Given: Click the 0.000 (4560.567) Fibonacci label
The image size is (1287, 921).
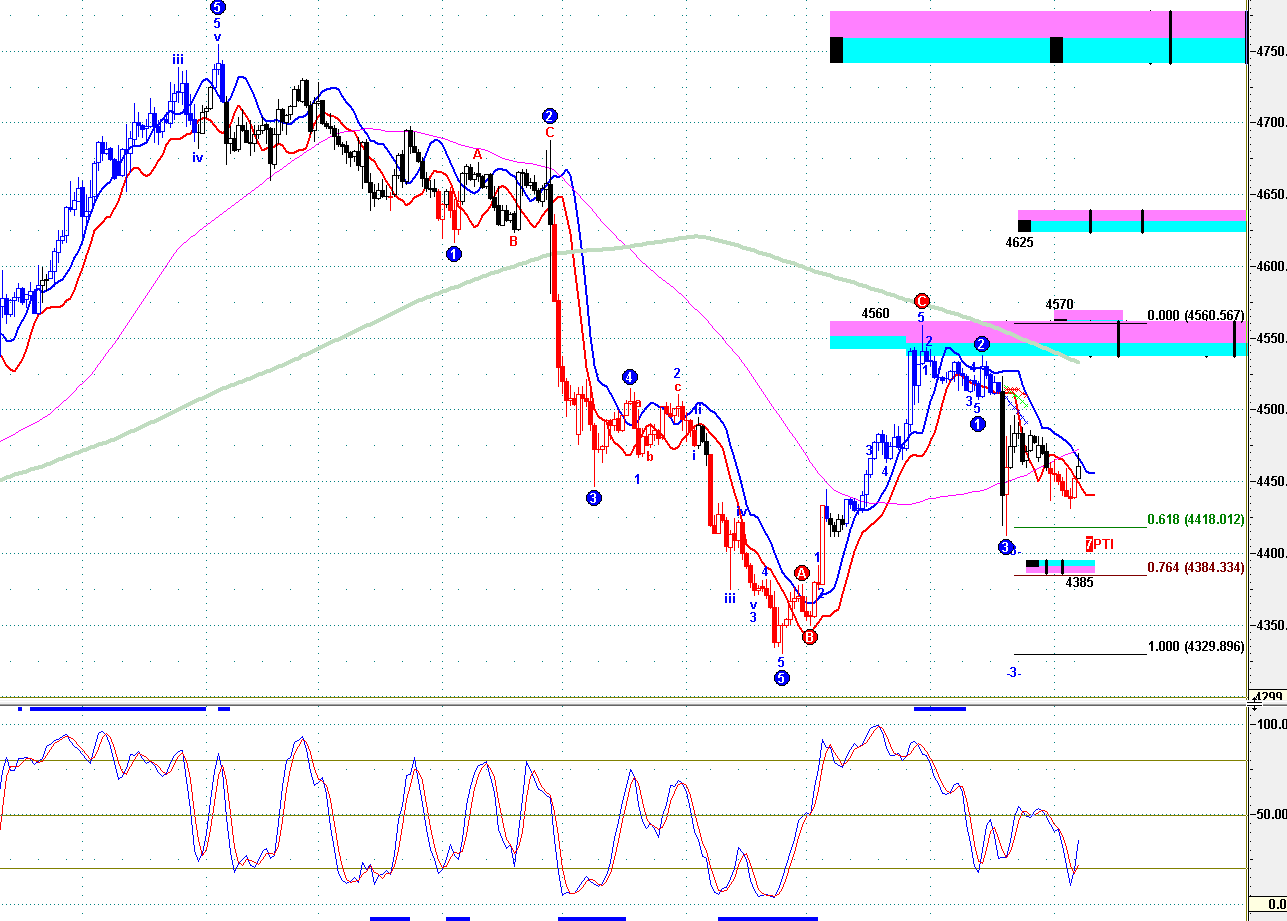Looking at the screenshot, I should (x=1196, y=315).
